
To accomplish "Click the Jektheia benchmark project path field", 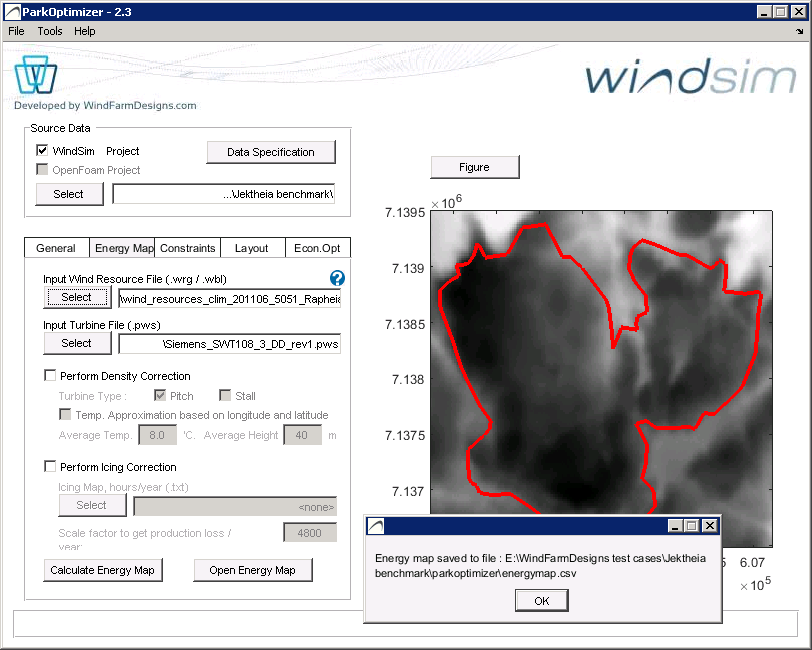I will tap(224, 194).
